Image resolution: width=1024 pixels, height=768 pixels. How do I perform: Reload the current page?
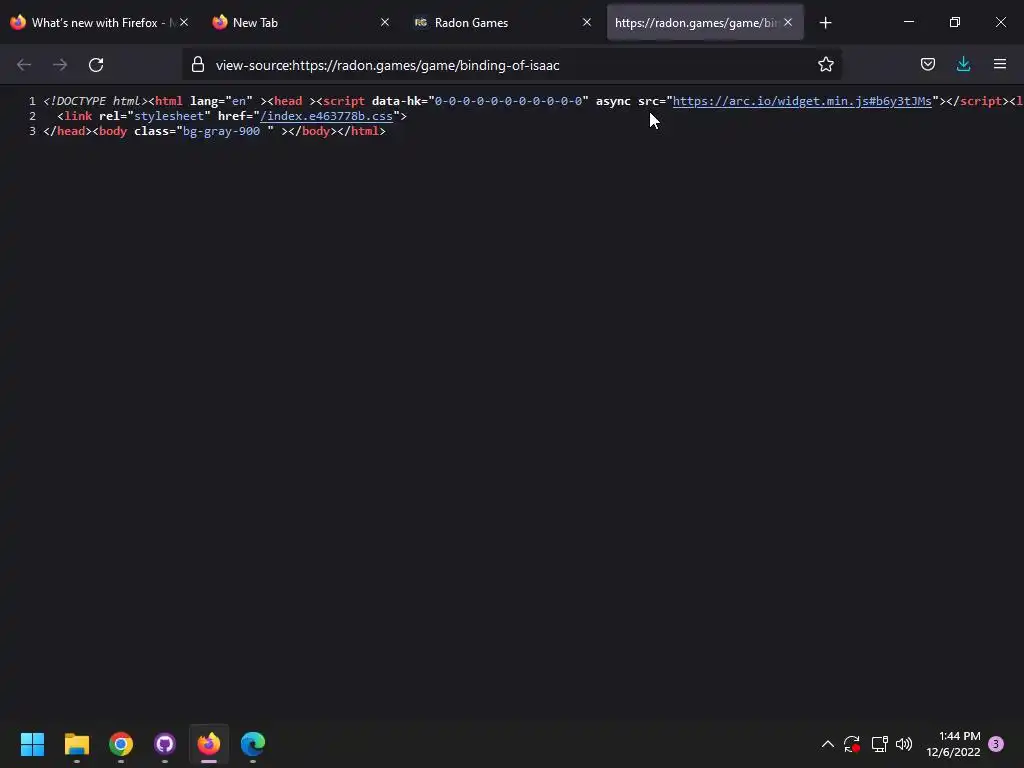pyautogui.click(x=96, y=65)
